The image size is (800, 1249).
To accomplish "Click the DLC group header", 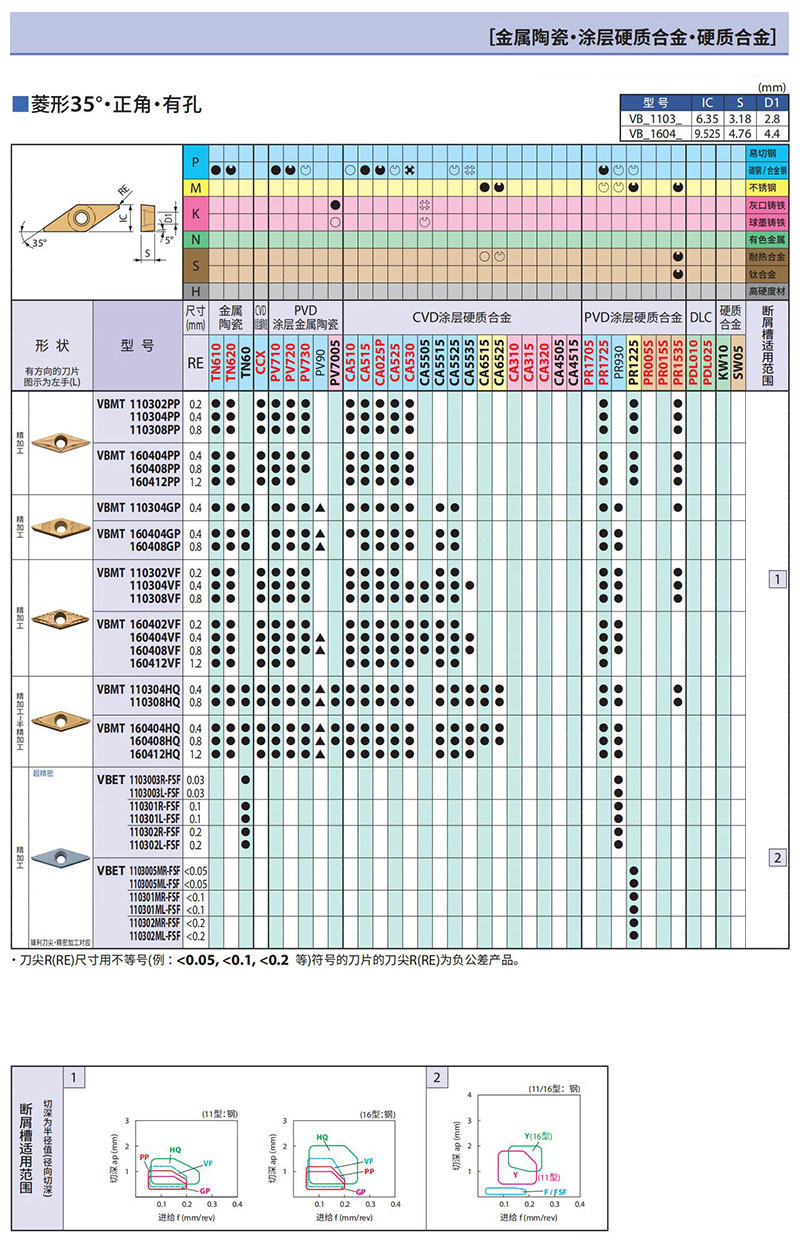I will pos(700,317).
